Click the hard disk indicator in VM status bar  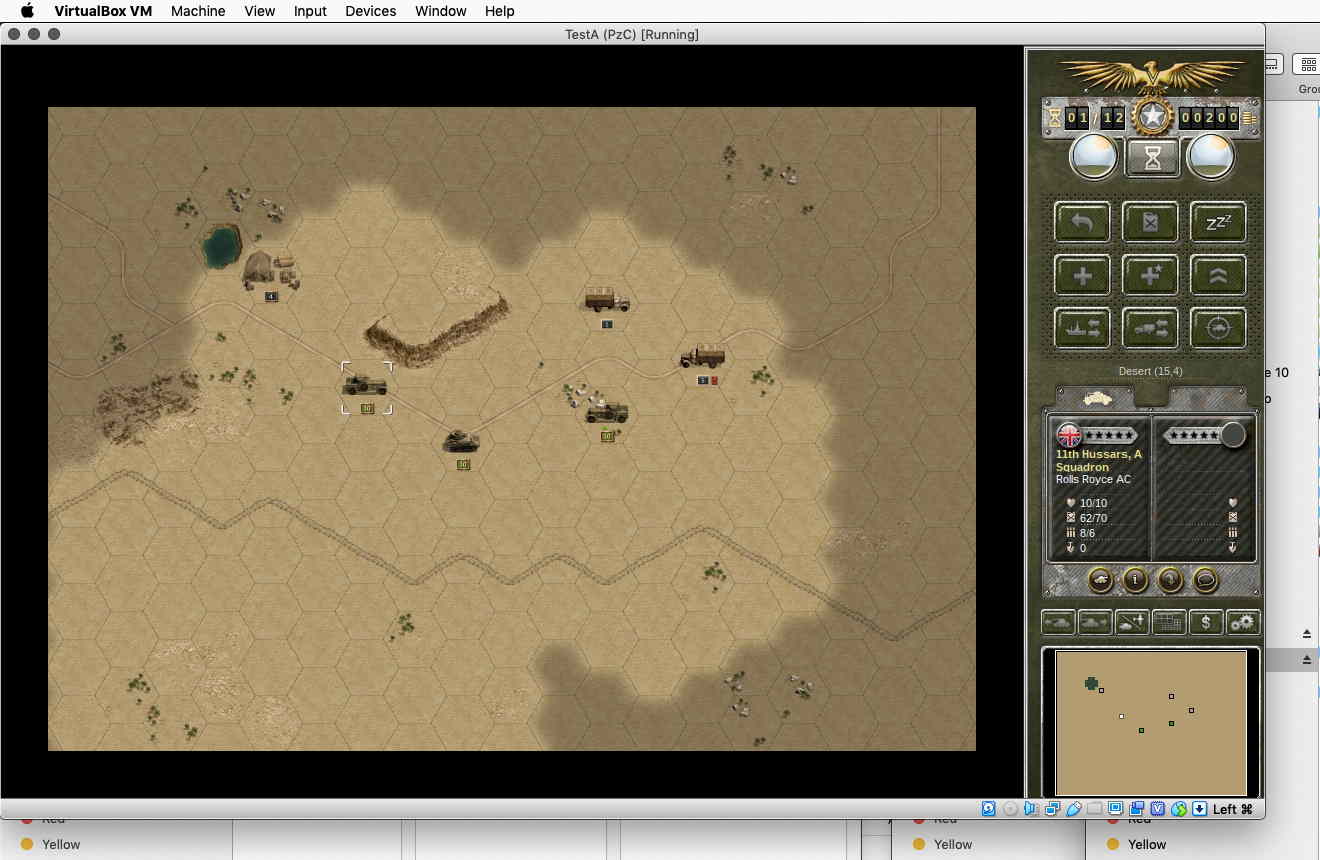click(989, 809)
